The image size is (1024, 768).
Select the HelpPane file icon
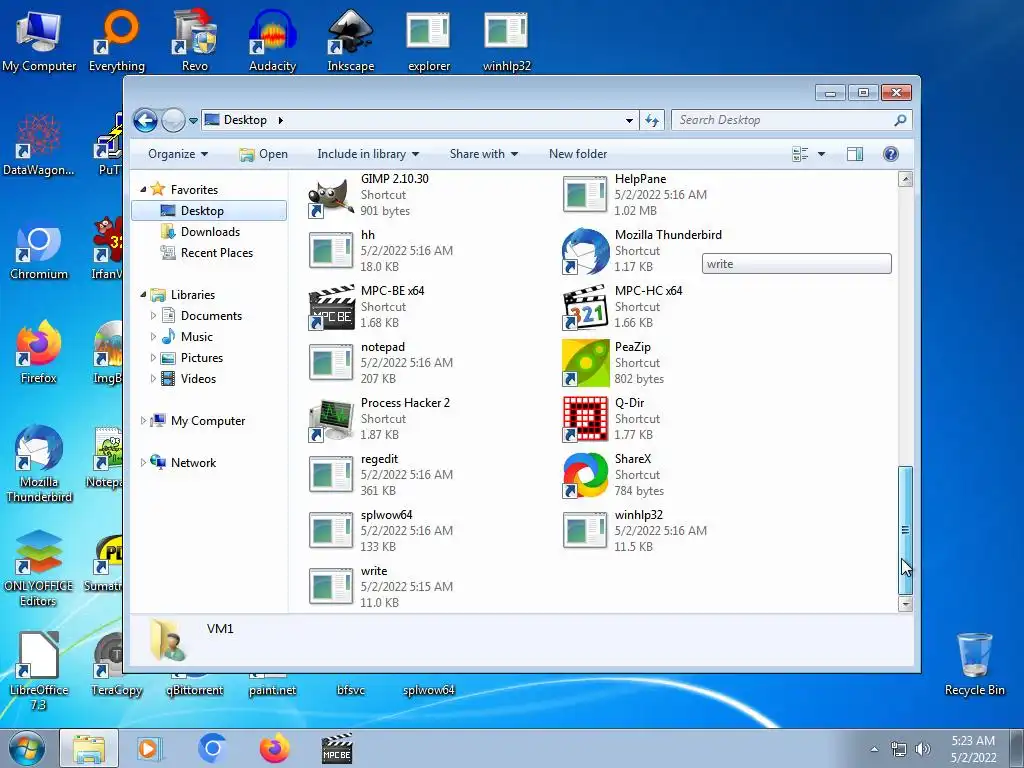(585, 195)
